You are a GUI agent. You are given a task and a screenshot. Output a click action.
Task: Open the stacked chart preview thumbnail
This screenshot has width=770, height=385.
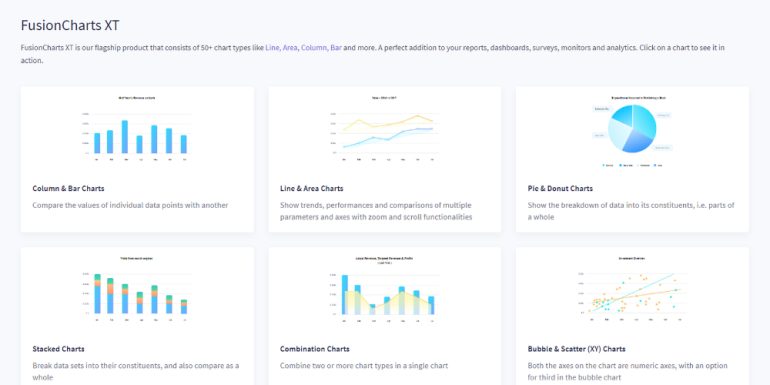[137, 290]
